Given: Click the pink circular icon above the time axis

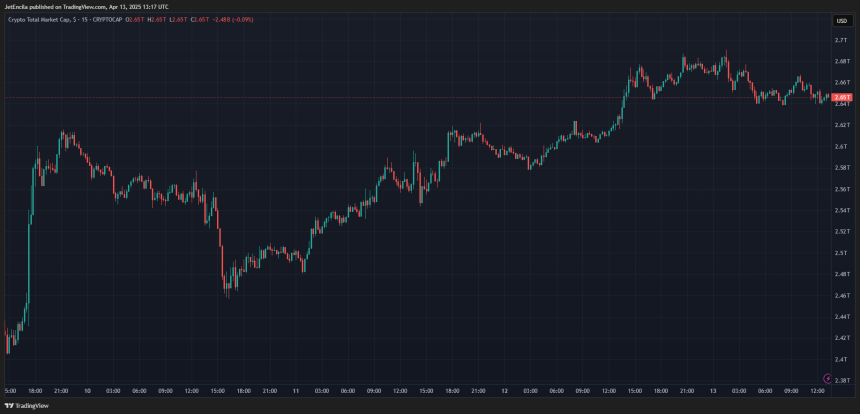Looking at the screenshot, I should click(x=826, y=377).
